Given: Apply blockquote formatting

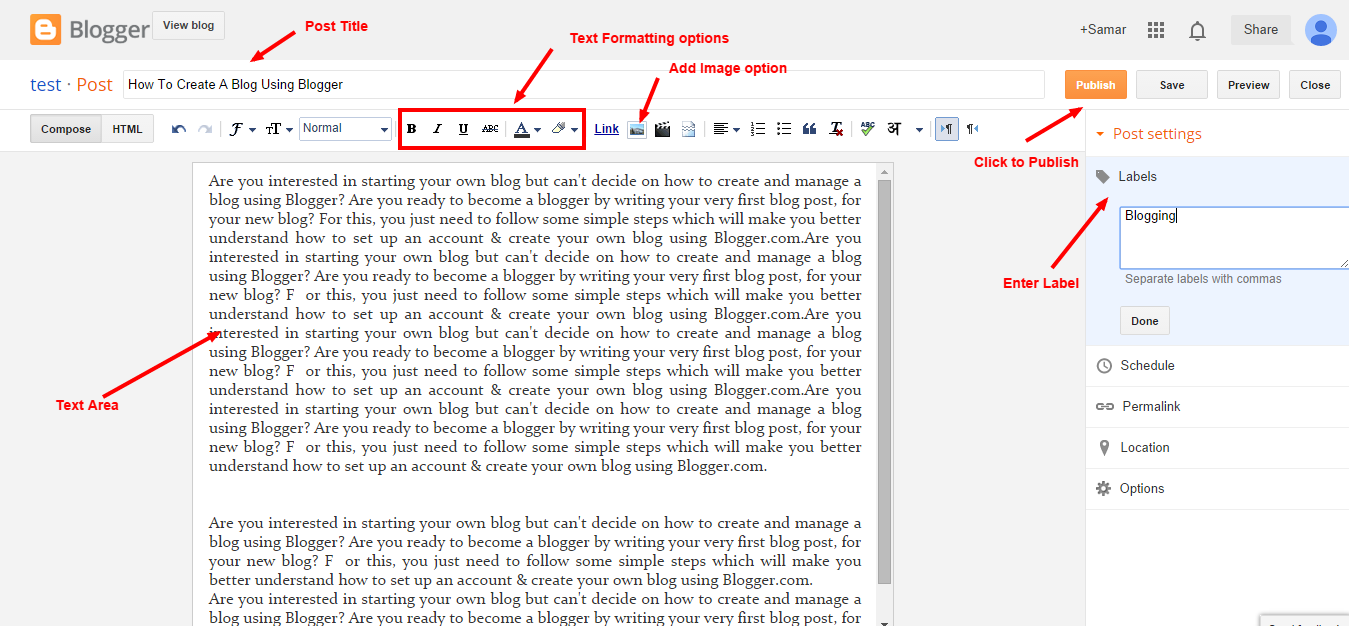Looking at the screenshot, I should [810, 129].
